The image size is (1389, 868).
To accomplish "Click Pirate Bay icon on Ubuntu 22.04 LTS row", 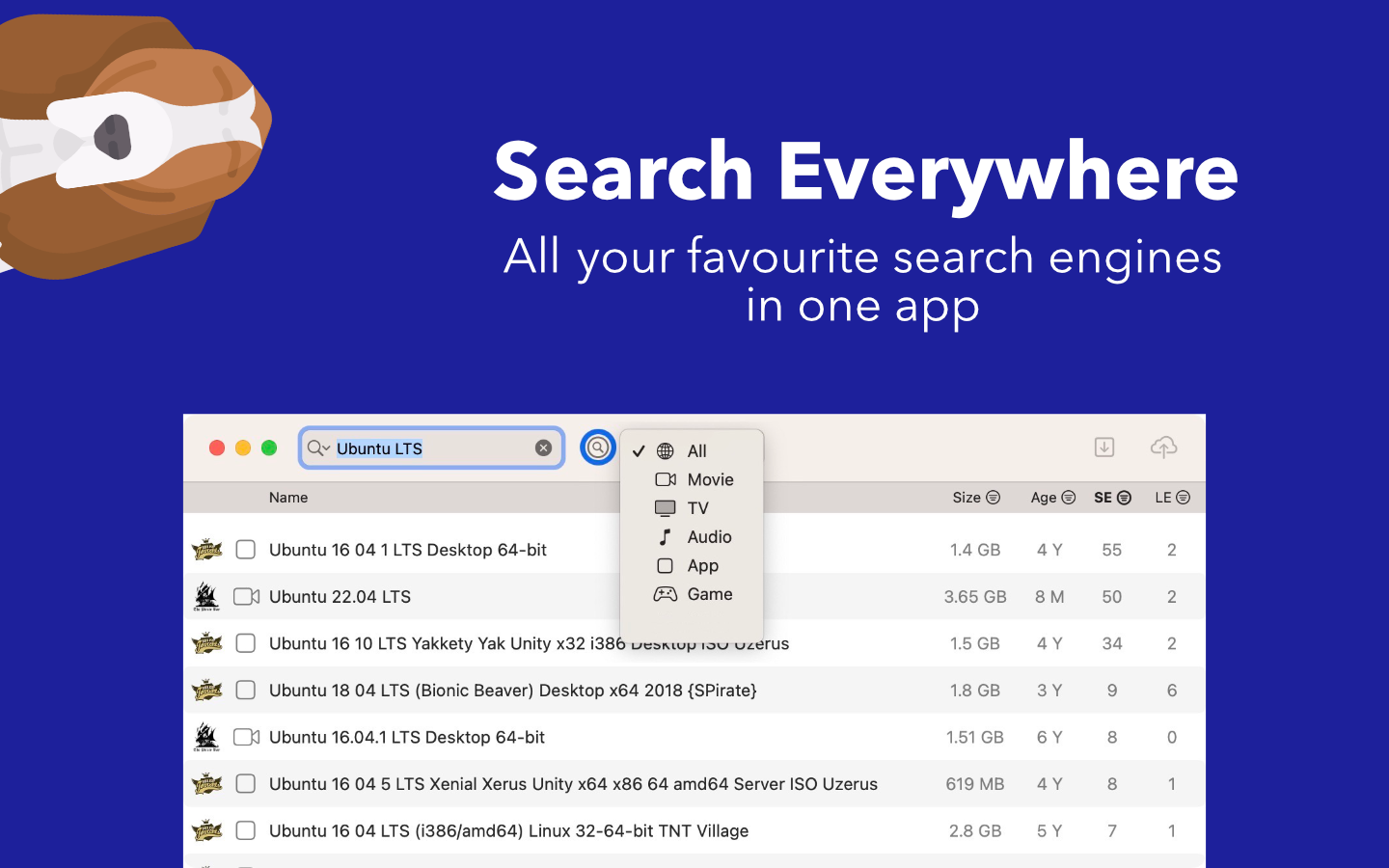I will pos(206,597).
